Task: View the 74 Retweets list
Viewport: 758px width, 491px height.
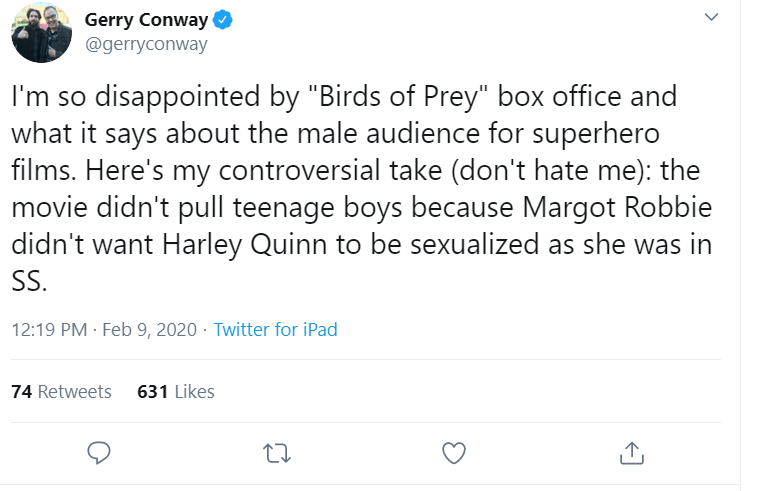Action: (61, 391)
